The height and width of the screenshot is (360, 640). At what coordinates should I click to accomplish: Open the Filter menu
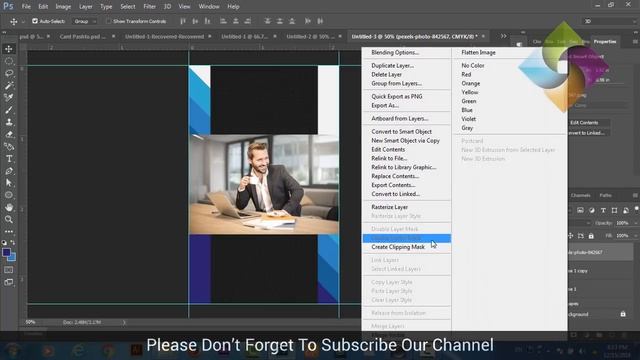point(149,7)
